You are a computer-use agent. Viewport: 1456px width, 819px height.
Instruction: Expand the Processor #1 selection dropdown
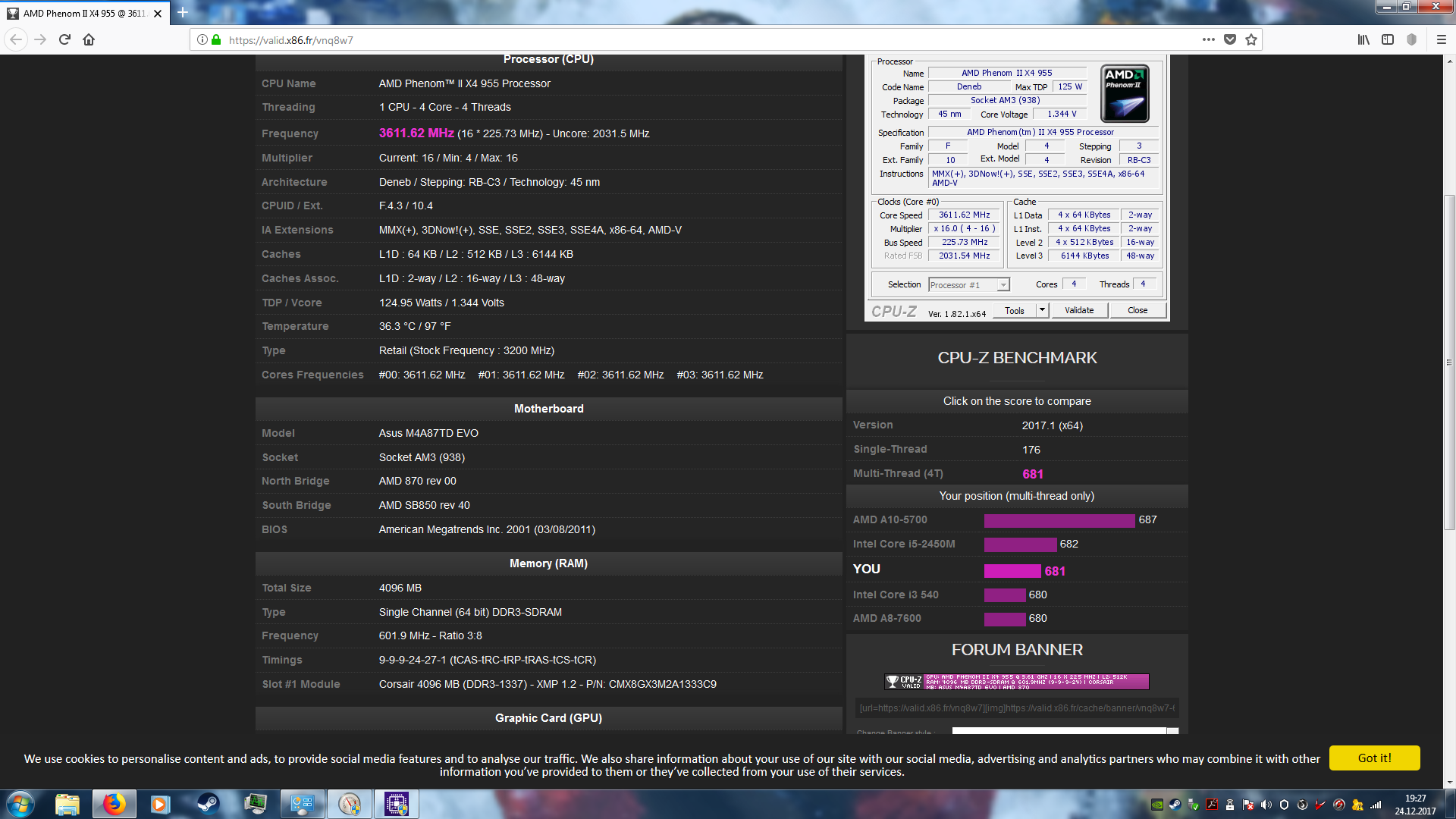1003,285
